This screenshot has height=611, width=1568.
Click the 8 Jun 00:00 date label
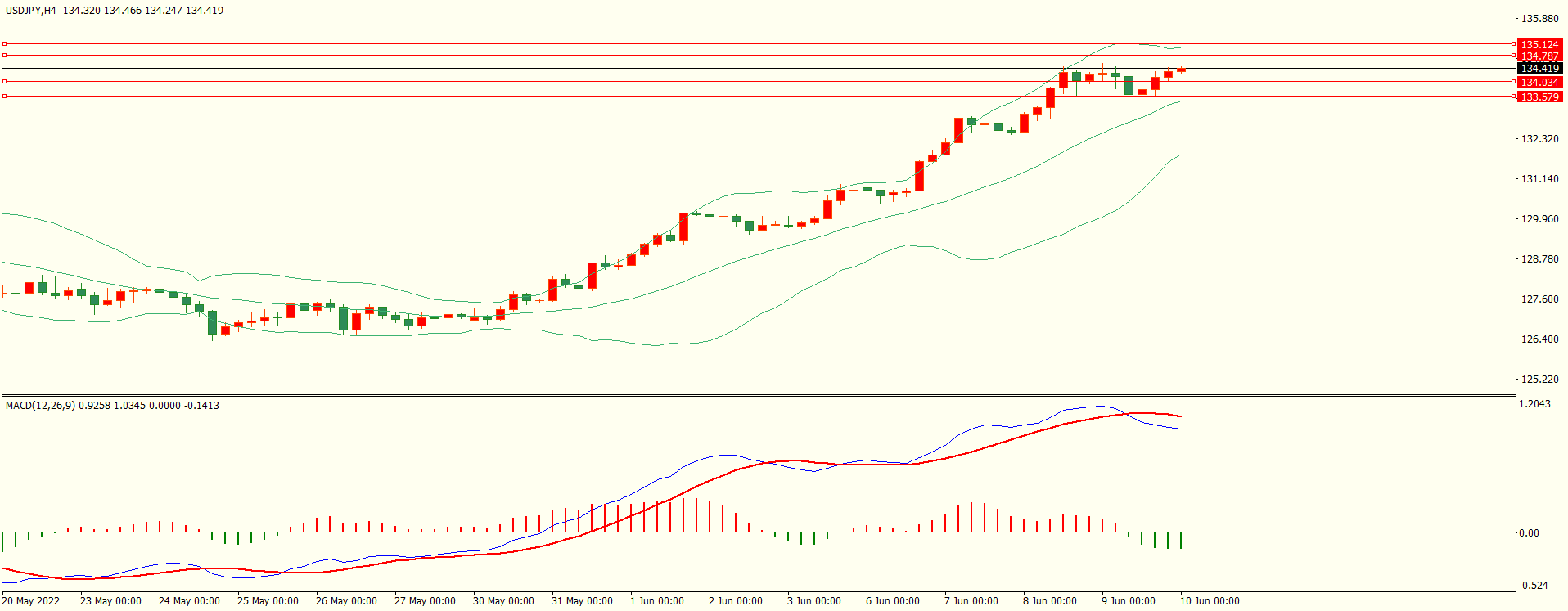coord(1050,601)
